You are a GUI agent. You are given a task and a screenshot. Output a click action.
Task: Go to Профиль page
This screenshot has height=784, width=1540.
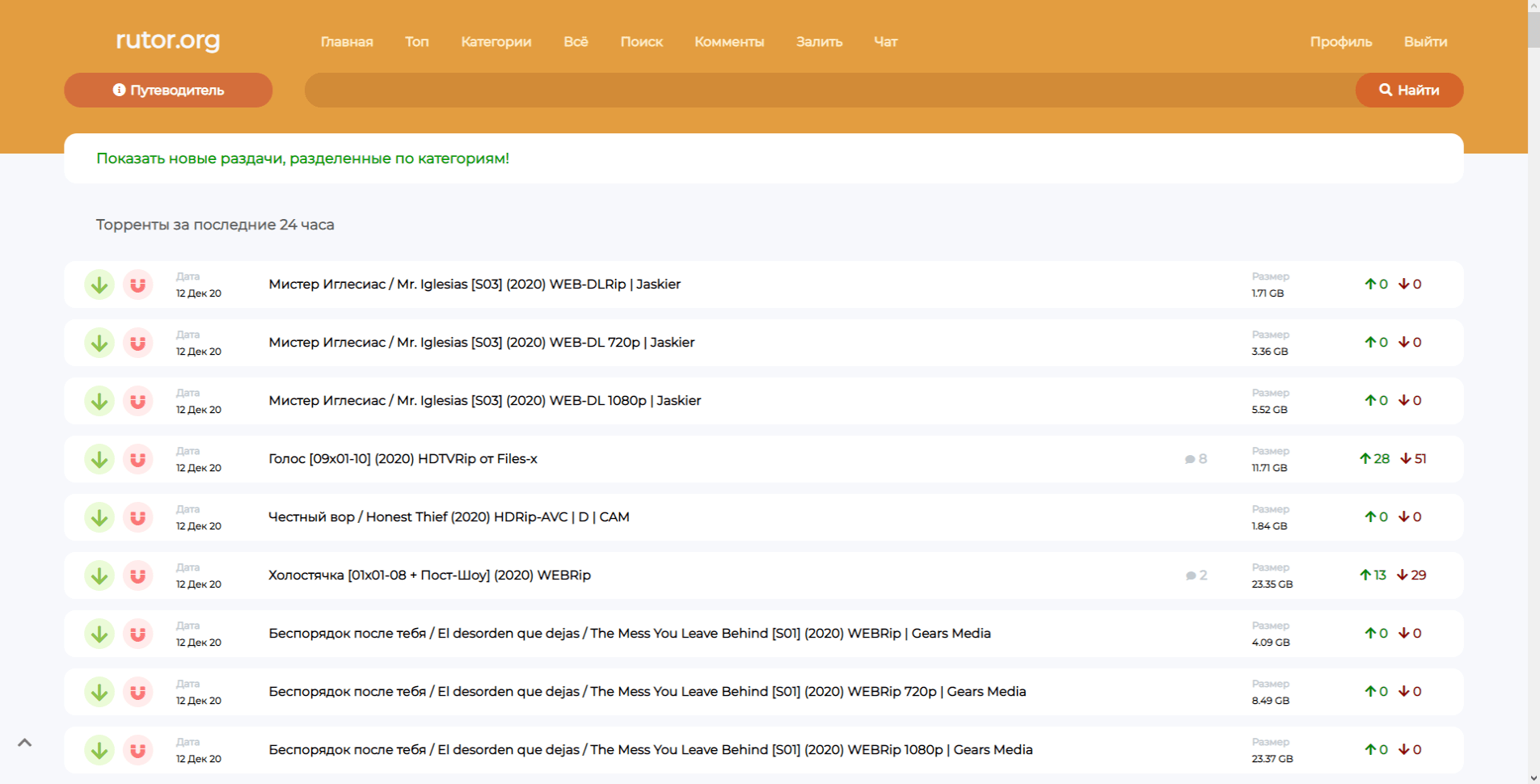[x=1340, y=42]
